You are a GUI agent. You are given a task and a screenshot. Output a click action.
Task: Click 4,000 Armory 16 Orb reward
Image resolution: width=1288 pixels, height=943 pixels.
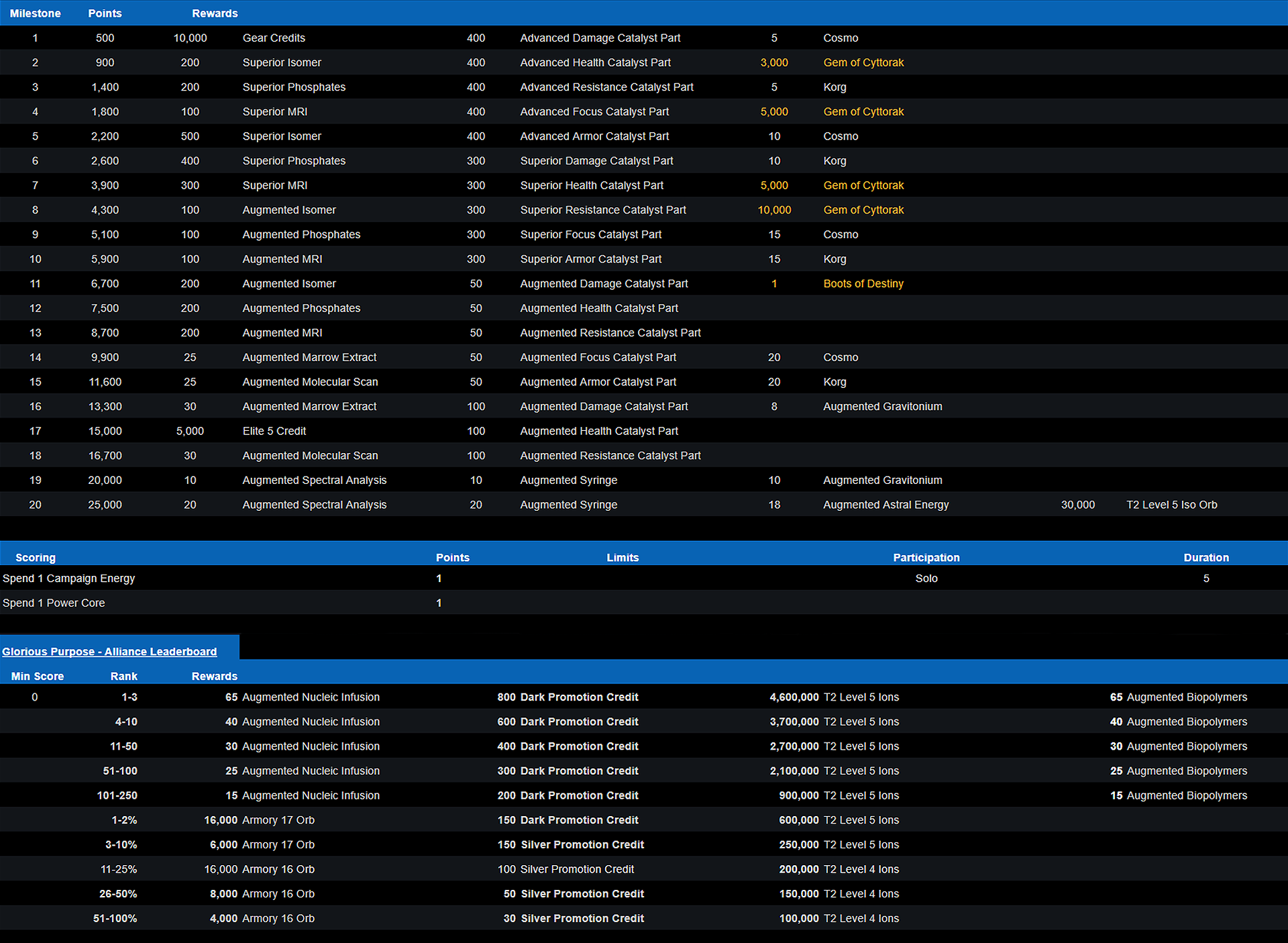(262, 919)
